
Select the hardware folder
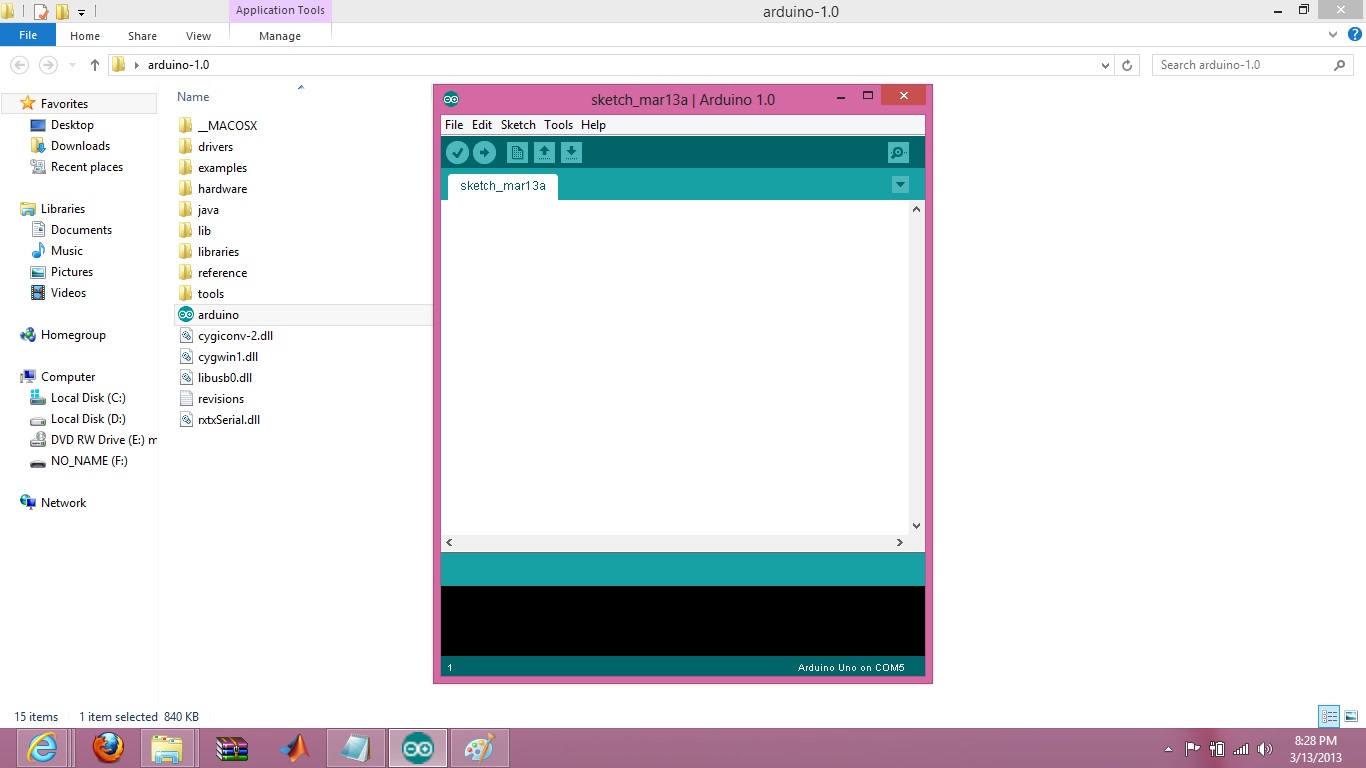tap(222, 189)
